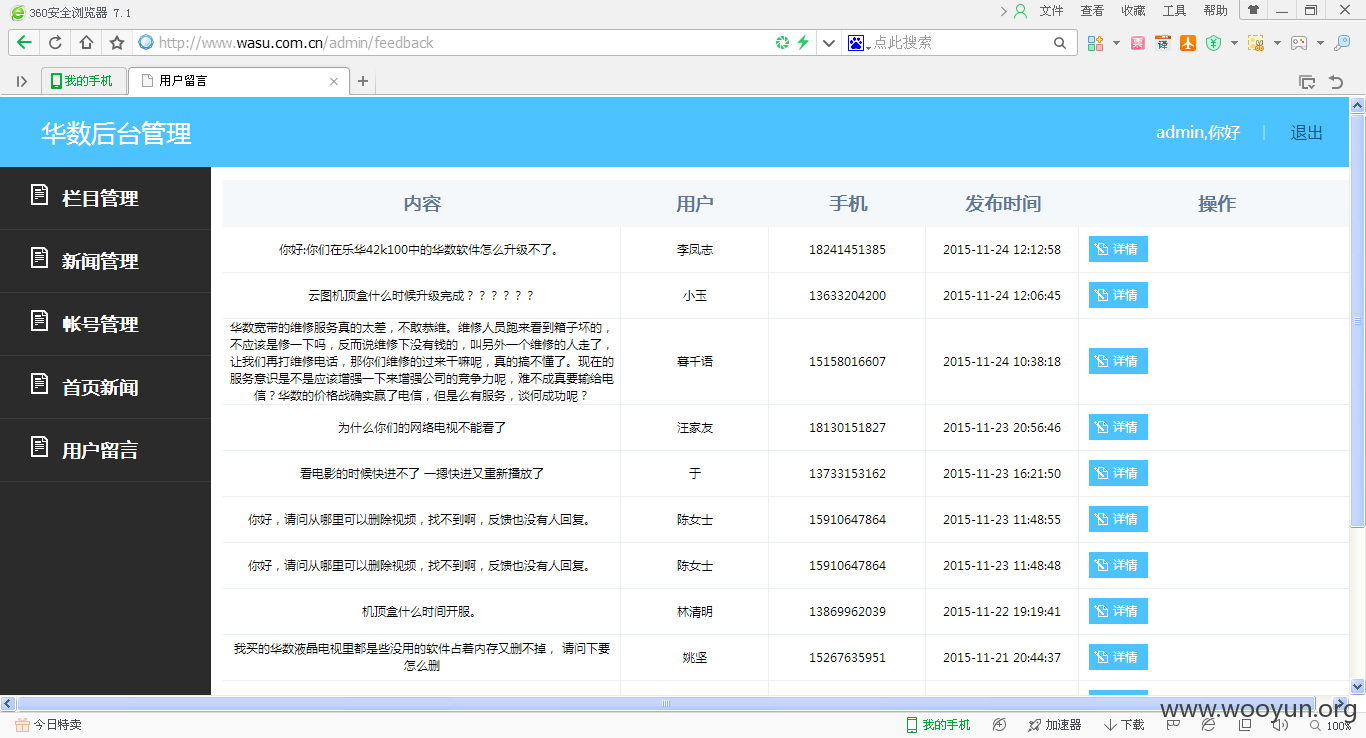Expand the chevron left of login avatar
Image resolution: width=1366 pixels, height=738 pixels.
pos(1003,11)
